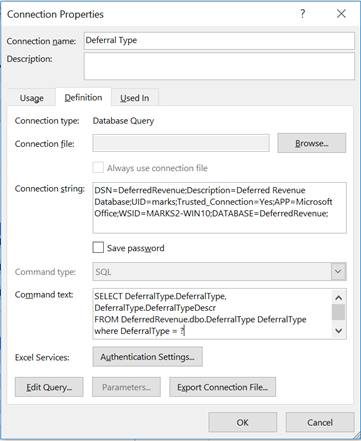
Task: Enable the Save password checkbox
Action: (98, 248)
